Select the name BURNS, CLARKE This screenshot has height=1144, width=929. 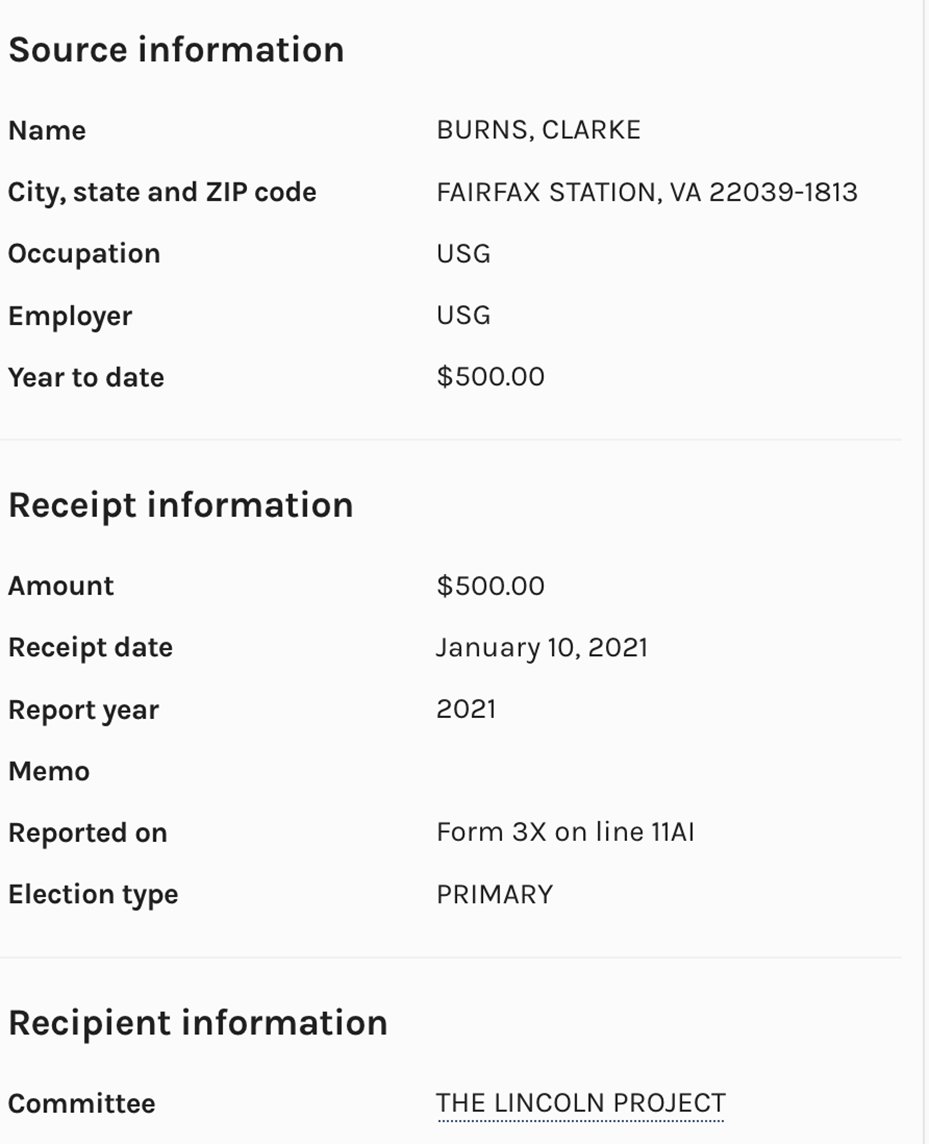pos(538,130)
